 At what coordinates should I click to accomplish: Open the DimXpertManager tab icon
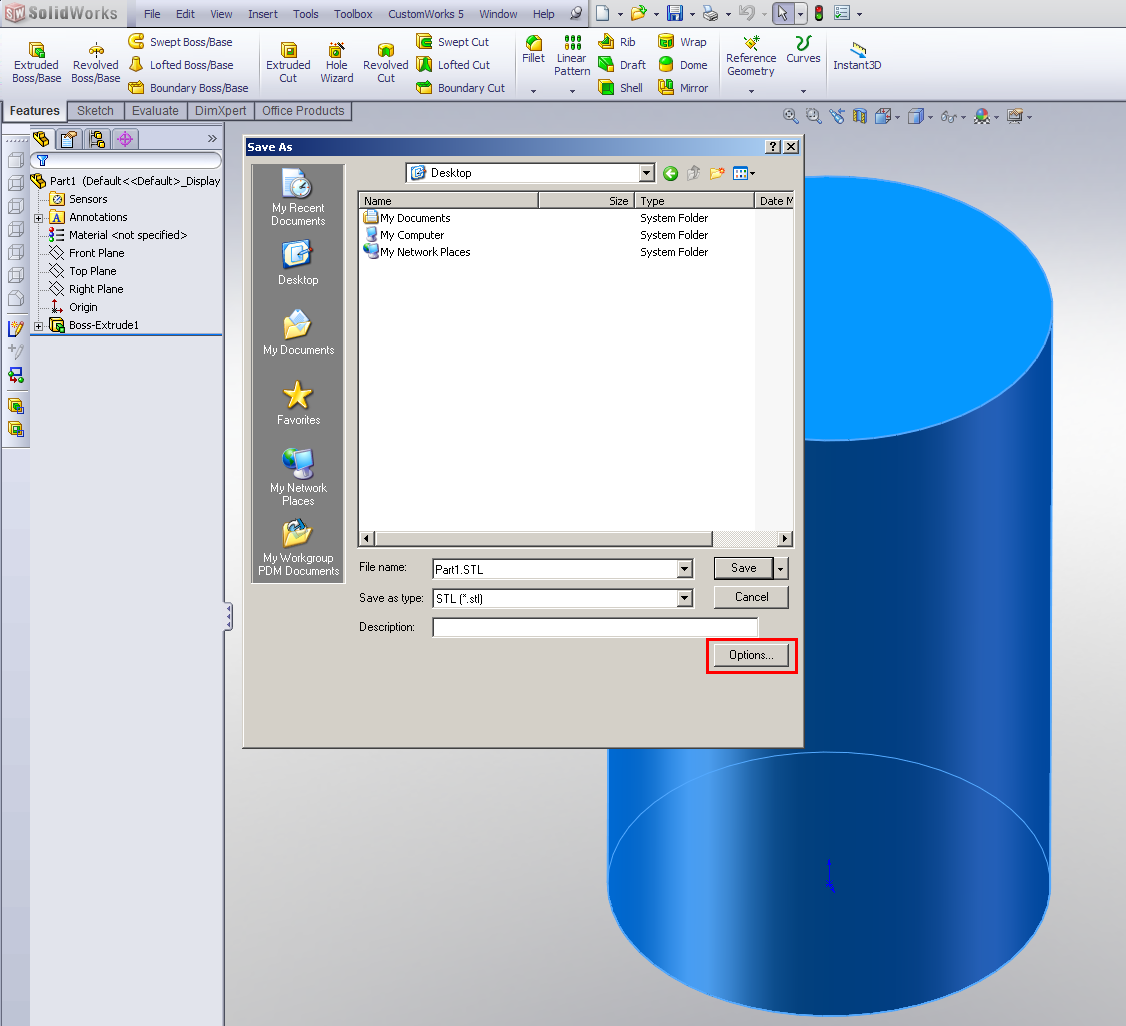[x=125, y=139]
